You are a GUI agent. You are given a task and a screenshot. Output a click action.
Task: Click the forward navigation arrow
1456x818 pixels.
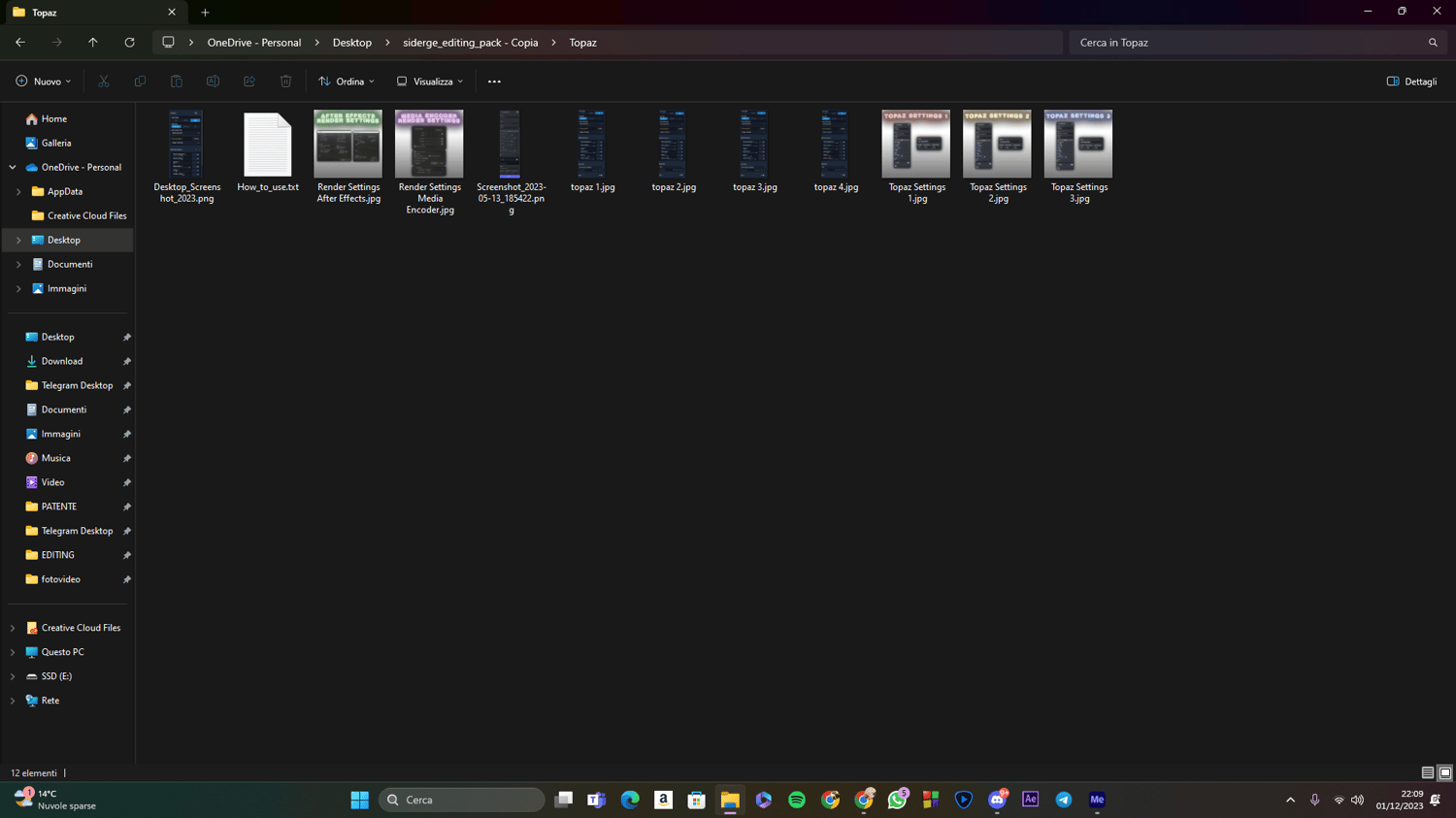(57, 43)
